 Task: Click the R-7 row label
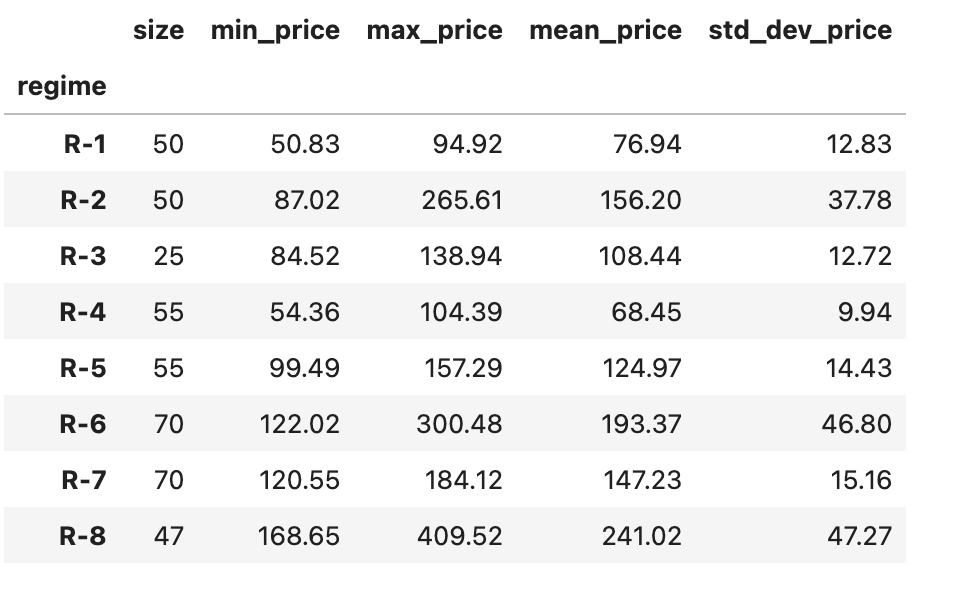click(x=84, y=480)
